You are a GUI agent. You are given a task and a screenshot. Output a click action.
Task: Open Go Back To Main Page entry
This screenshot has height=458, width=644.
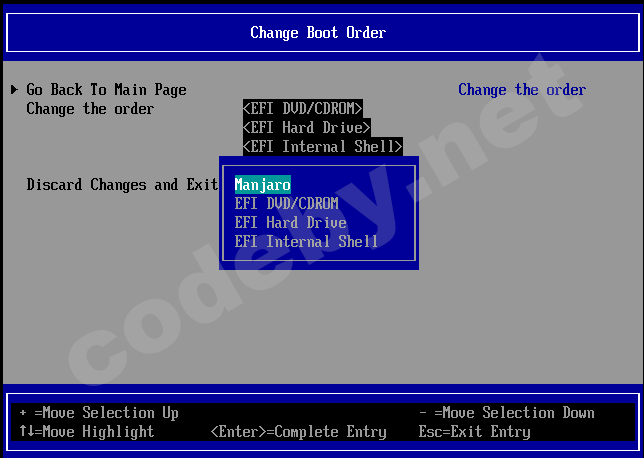tap(106, 90)
